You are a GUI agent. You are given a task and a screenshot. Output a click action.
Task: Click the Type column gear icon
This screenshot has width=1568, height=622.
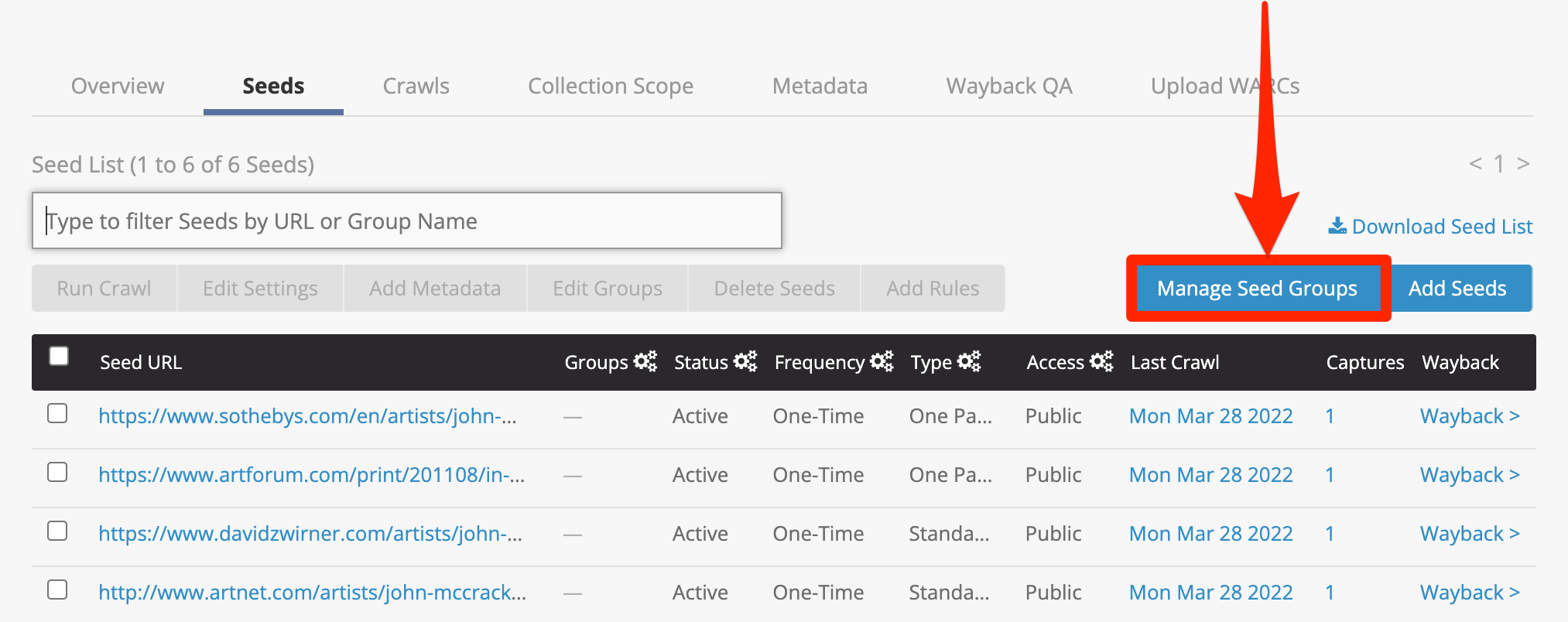(x=968, y=361)
